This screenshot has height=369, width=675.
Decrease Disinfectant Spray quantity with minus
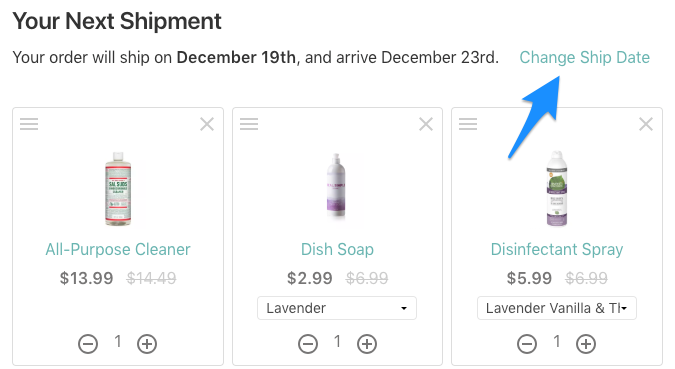527,344
